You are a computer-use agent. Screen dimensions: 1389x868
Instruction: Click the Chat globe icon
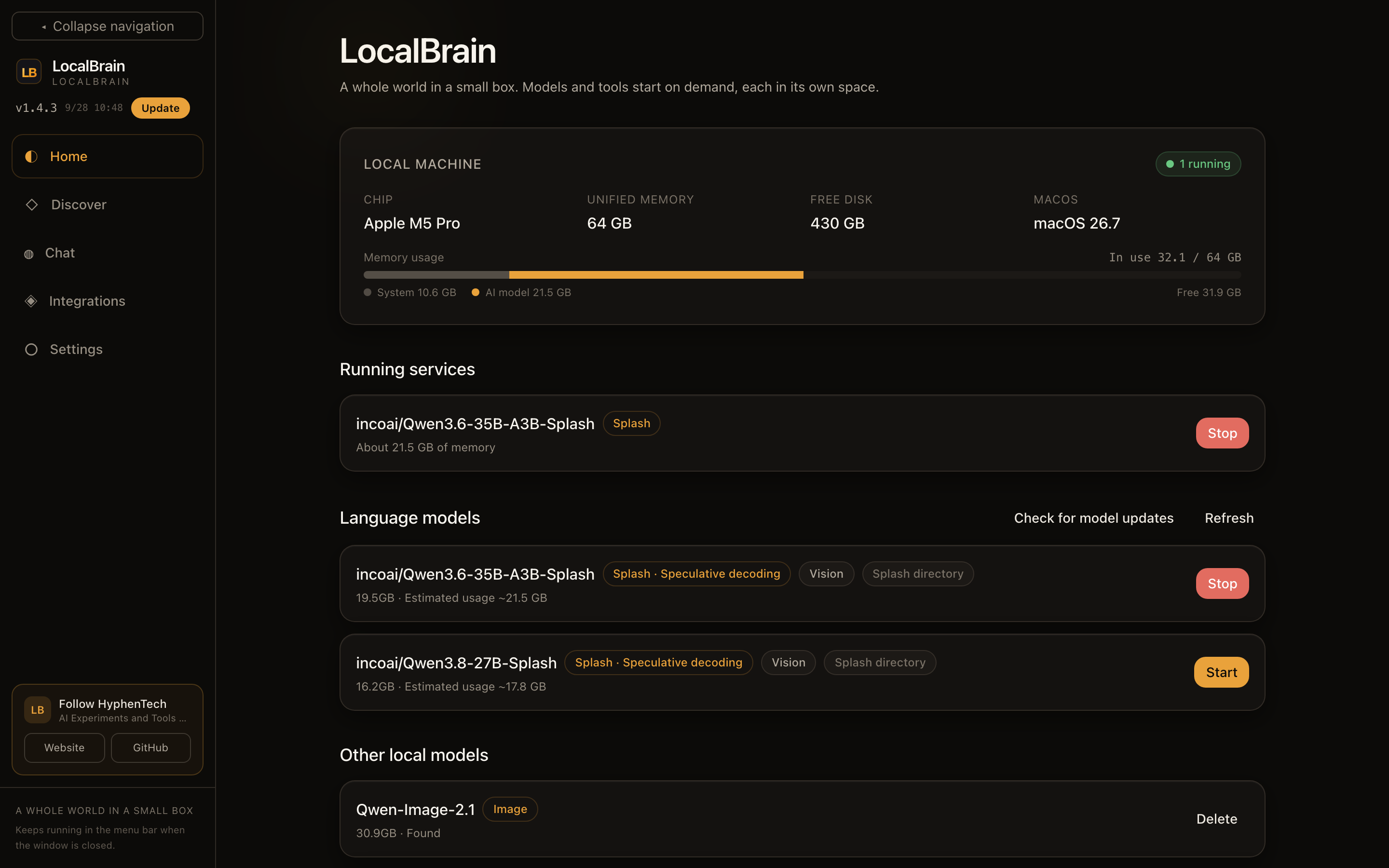click(x=29, y=254)
